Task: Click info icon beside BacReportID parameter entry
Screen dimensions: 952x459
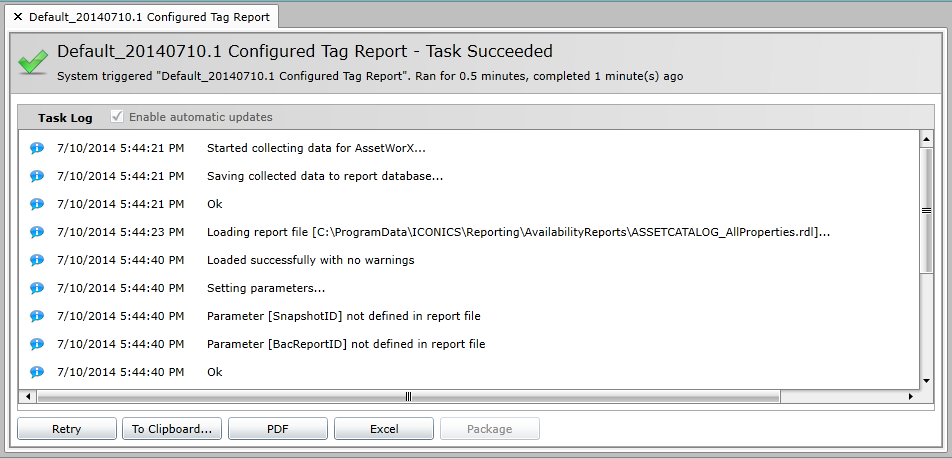Action: 37,344
